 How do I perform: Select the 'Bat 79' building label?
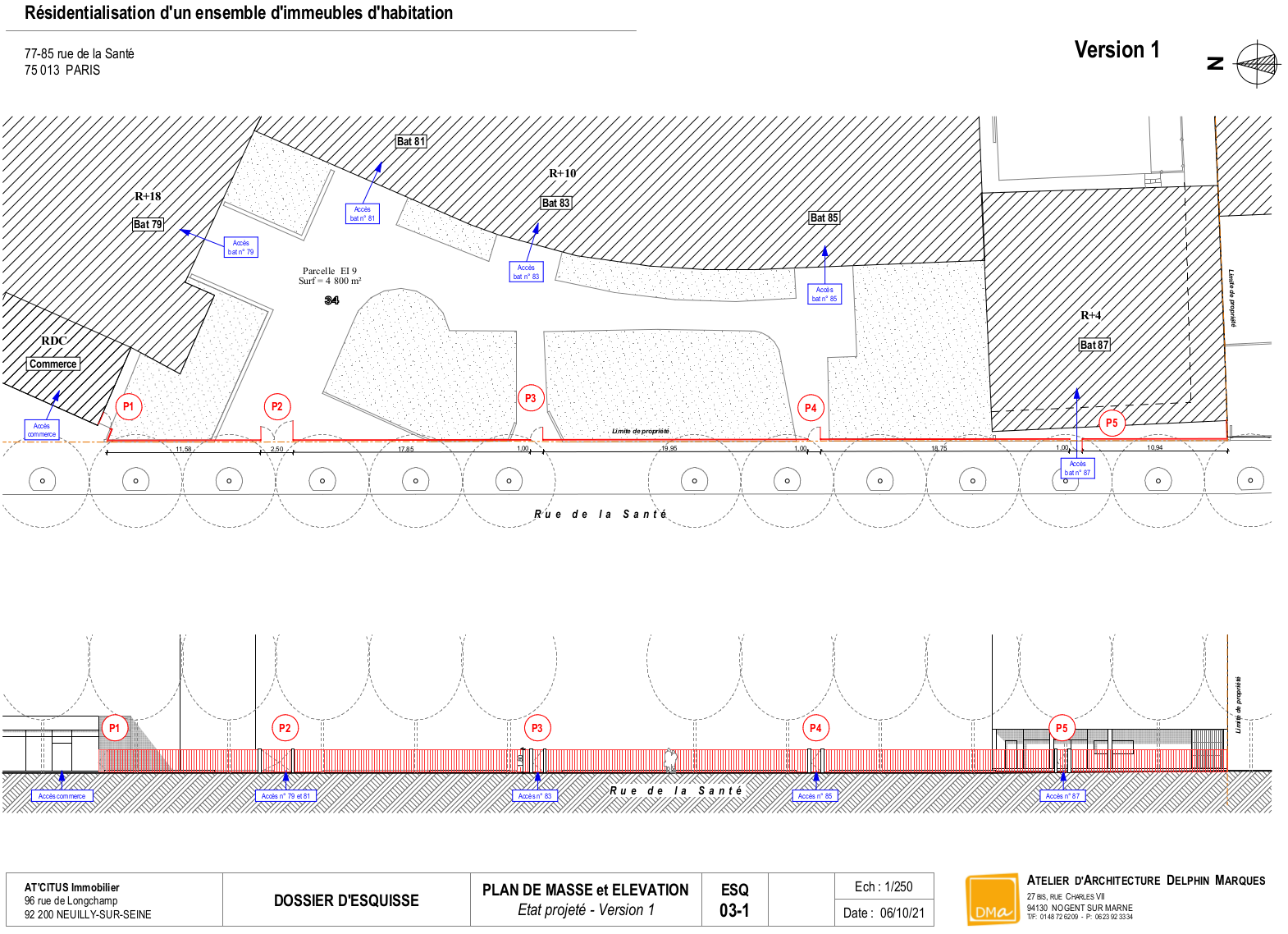click(148, 224)
